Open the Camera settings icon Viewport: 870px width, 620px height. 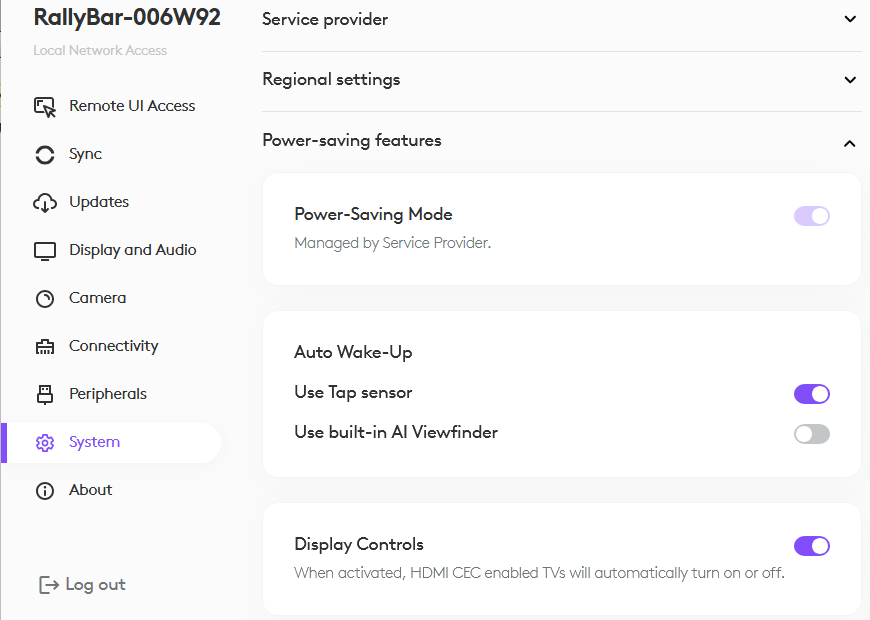(x=44, y=297)
